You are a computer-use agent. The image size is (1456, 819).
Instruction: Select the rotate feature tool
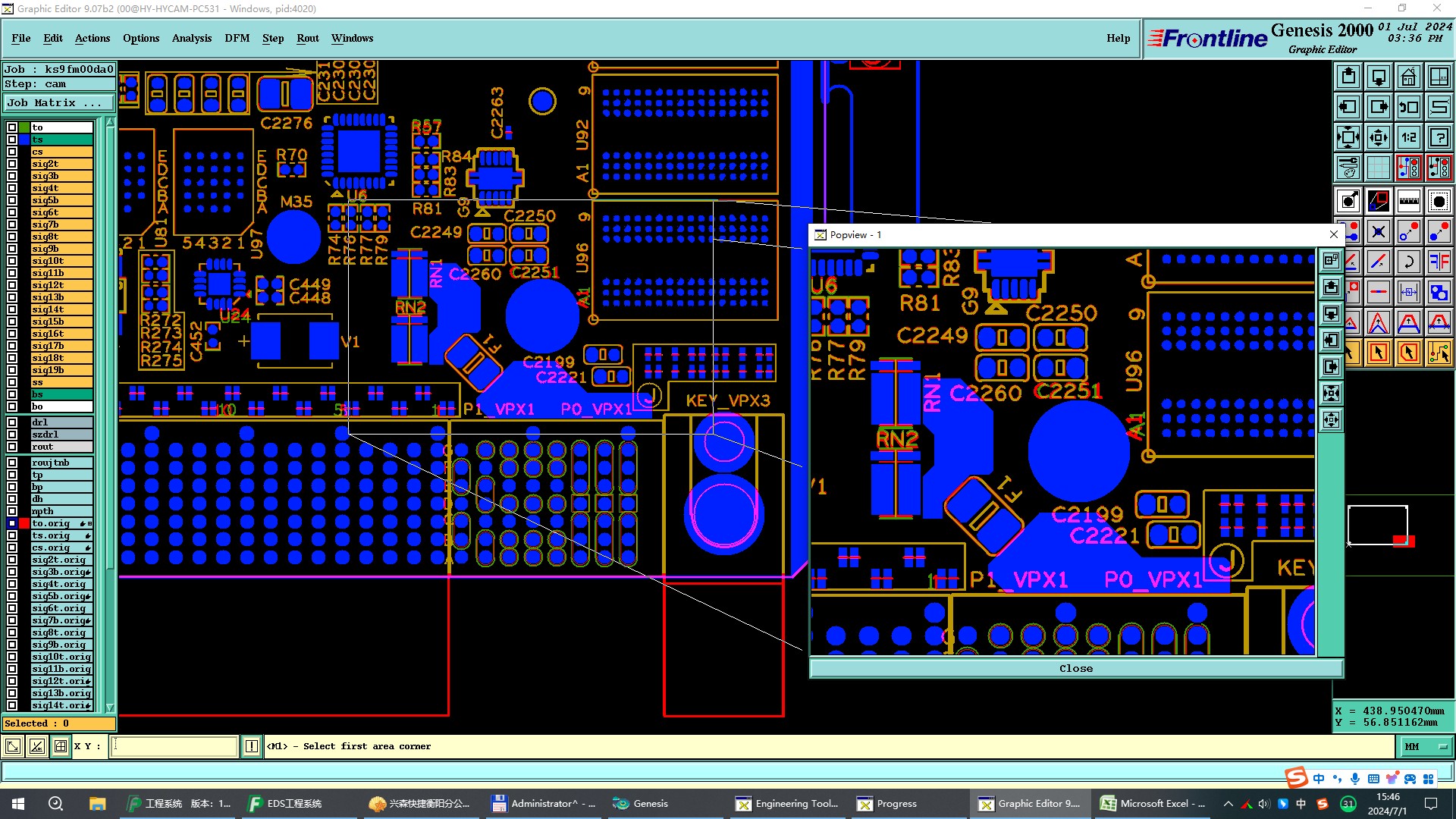[1408, 262]
